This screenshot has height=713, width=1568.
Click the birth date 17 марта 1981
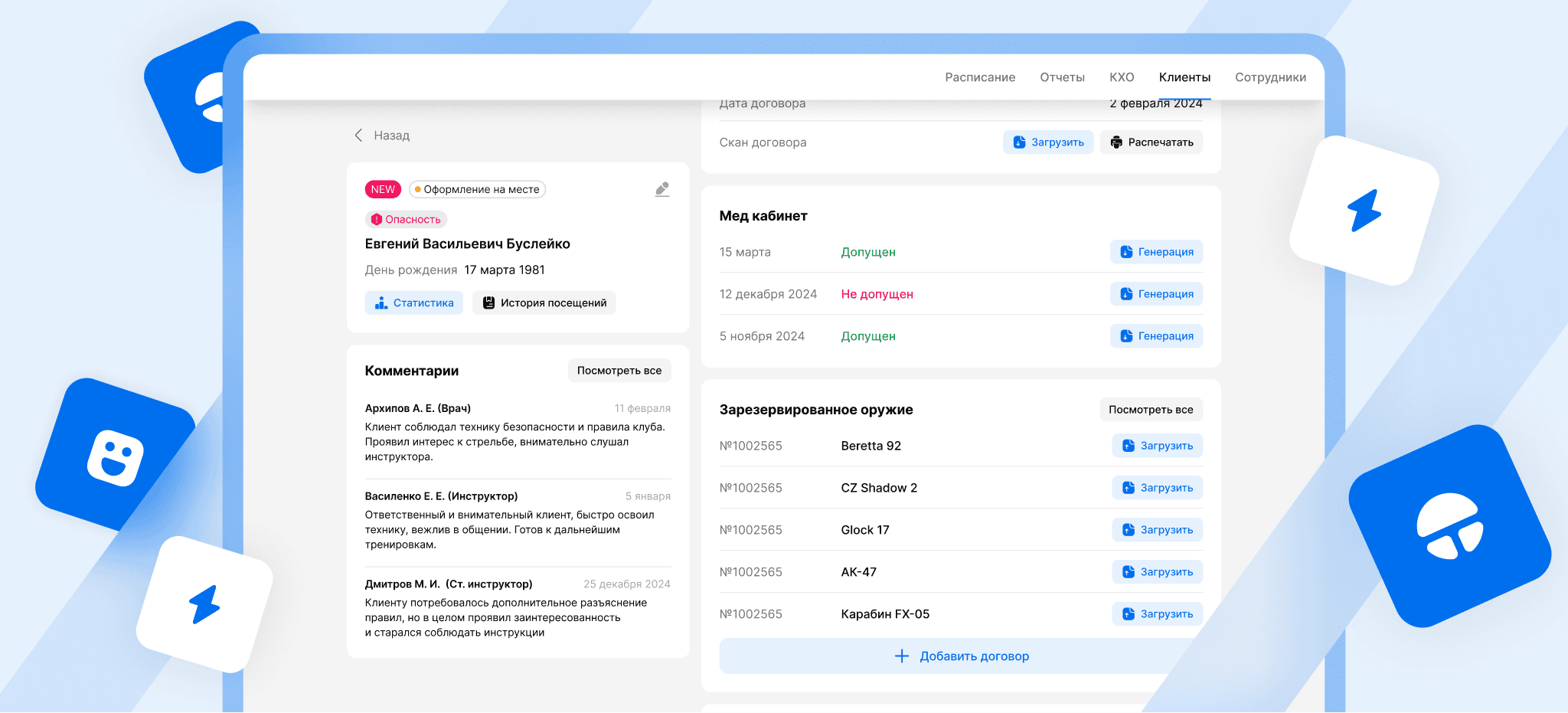[505, 270]
